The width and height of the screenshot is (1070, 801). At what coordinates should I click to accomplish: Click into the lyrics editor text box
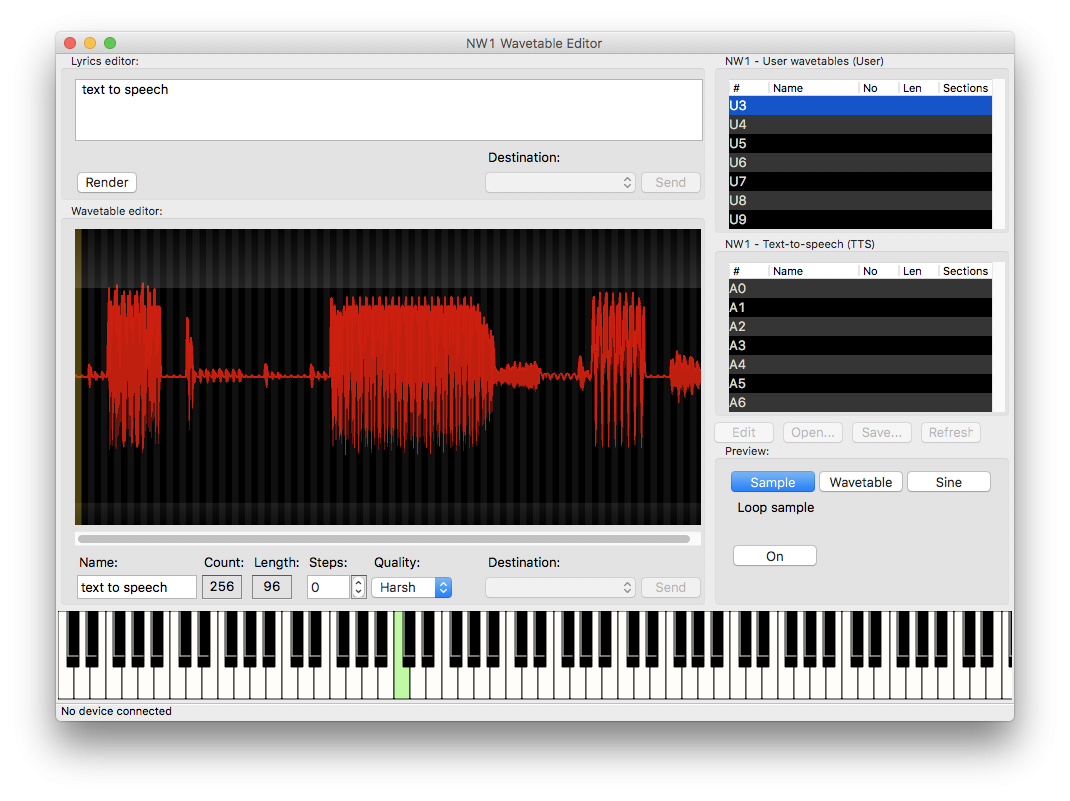[x=388, y=110]
